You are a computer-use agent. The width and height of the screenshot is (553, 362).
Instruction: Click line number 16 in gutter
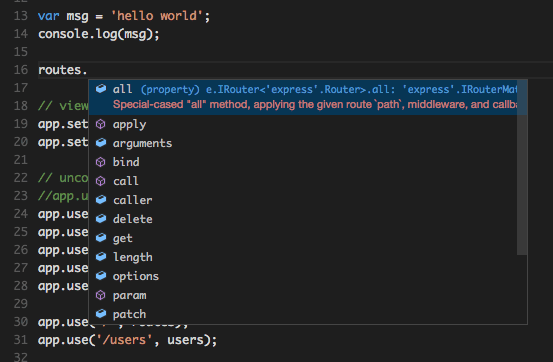pyautogui.click(x=20, y=70)
